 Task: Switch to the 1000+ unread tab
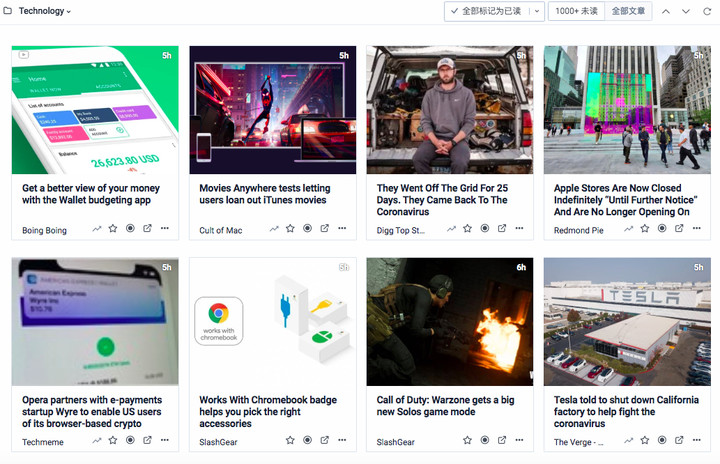[x=576, y=11]
